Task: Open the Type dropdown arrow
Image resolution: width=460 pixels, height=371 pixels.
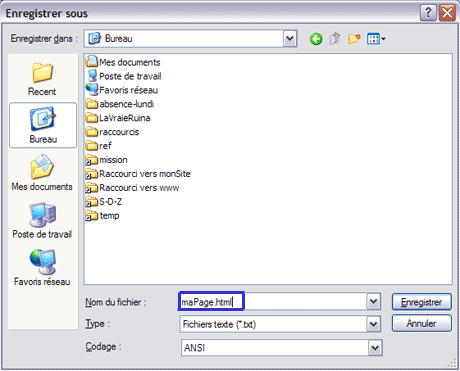Action: 373,324
